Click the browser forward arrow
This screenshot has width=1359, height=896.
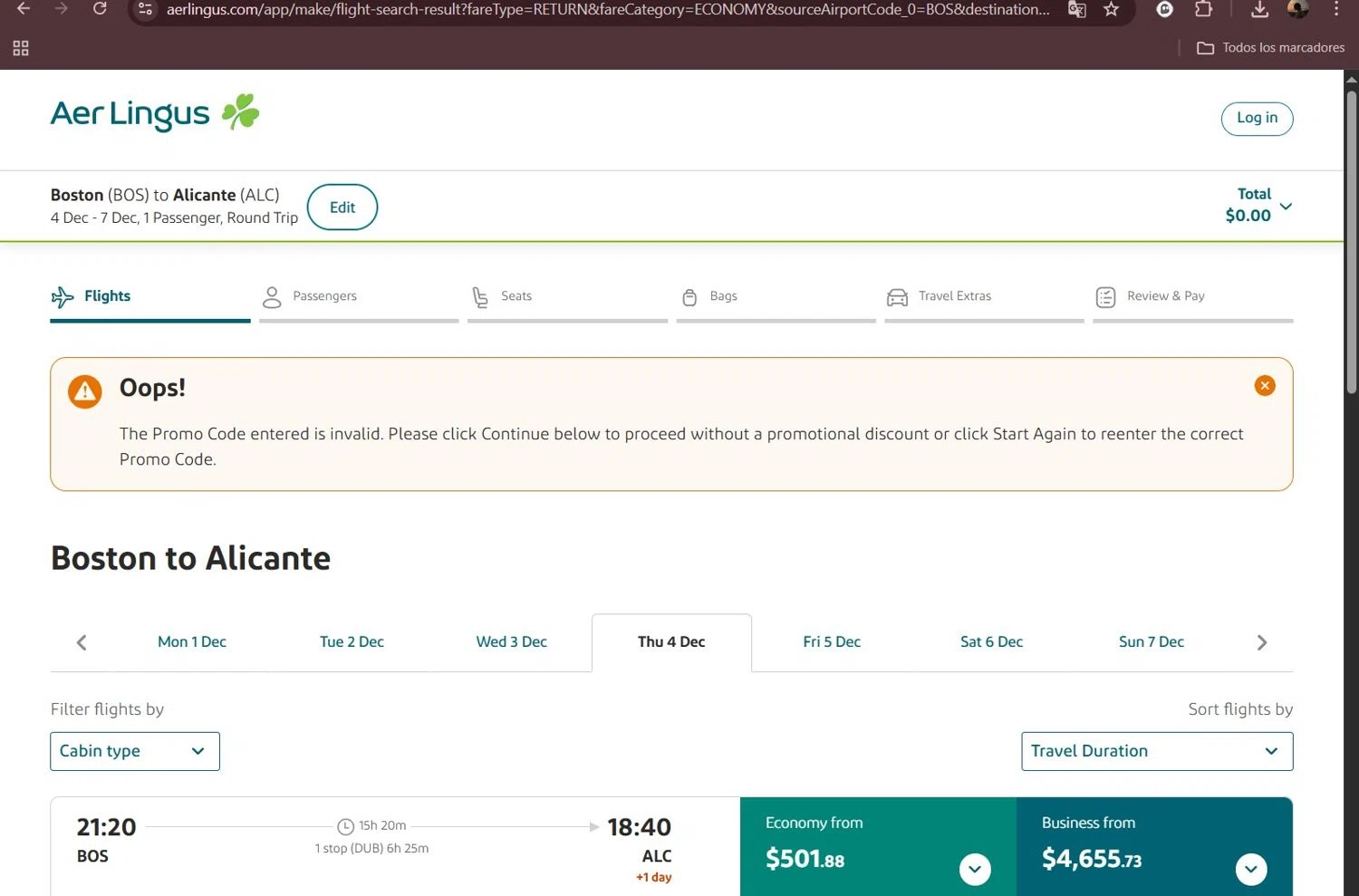click(x=62, y=9)
